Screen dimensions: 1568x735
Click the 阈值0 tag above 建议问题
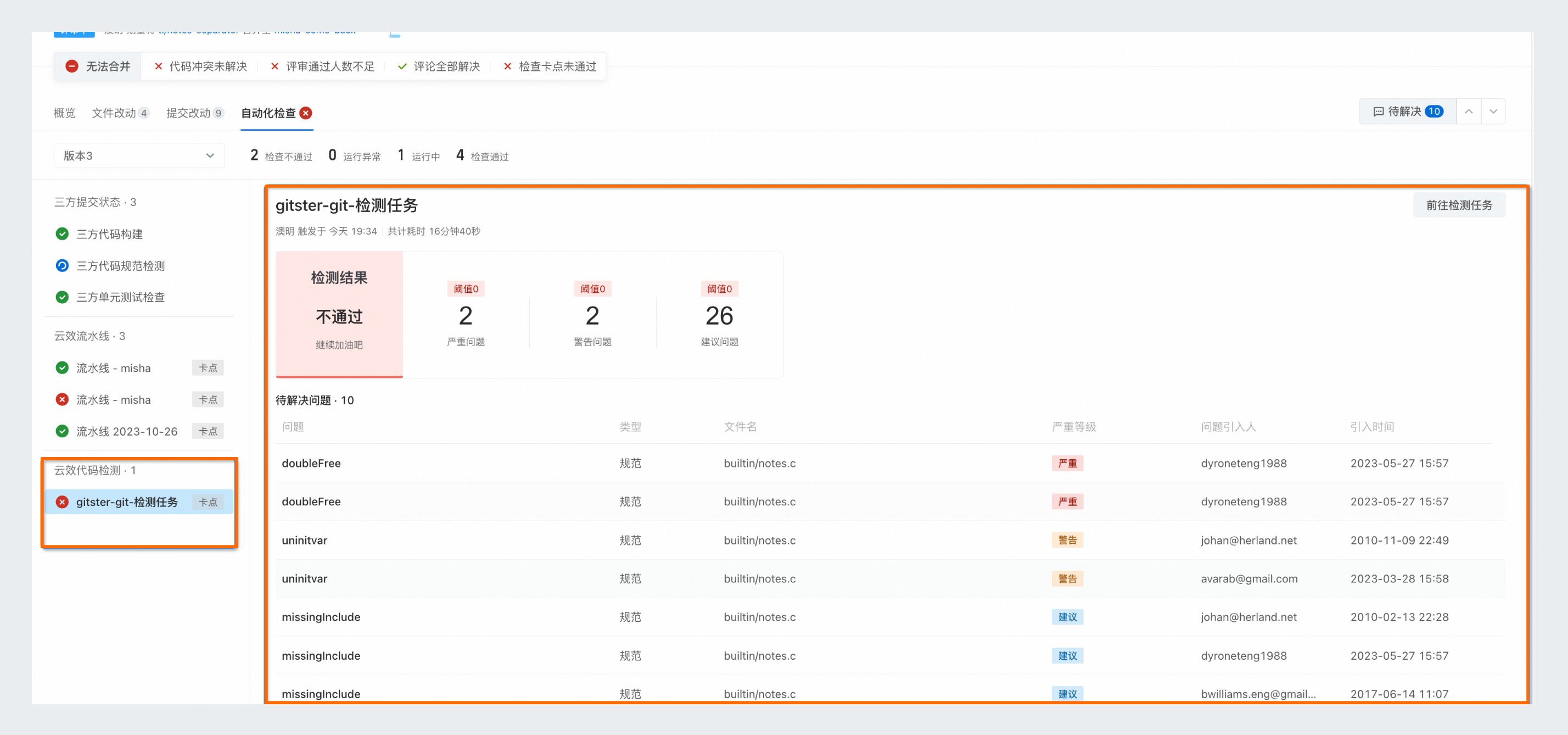coord(719,288)
